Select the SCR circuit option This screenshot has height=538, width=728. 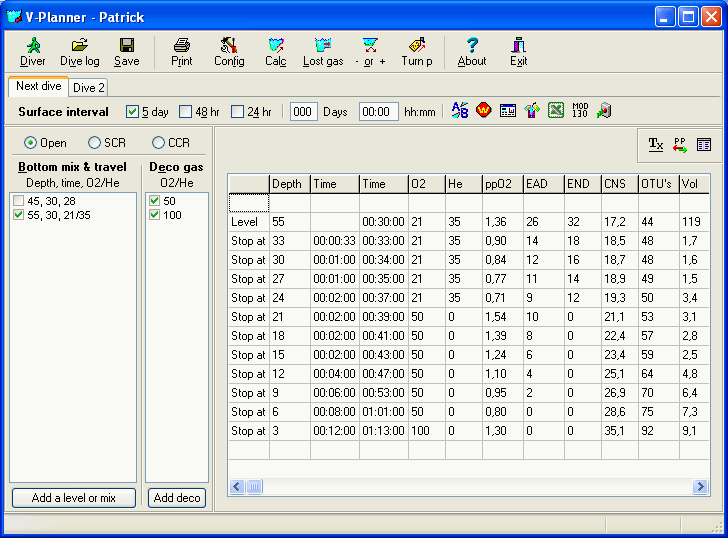(95, 143)
